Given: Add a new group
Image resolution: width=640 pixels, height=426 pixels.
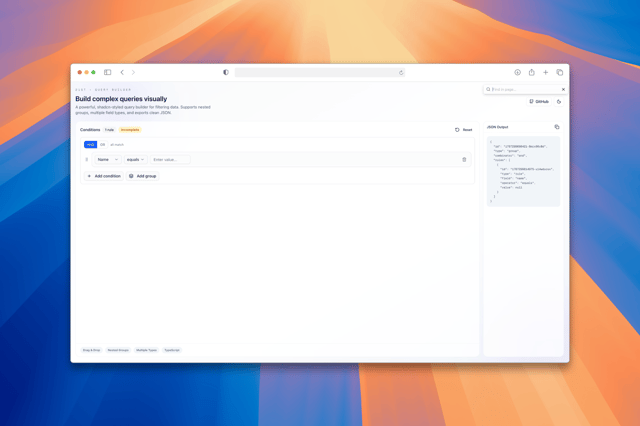Looking at the screenshot, I should 142,176.
